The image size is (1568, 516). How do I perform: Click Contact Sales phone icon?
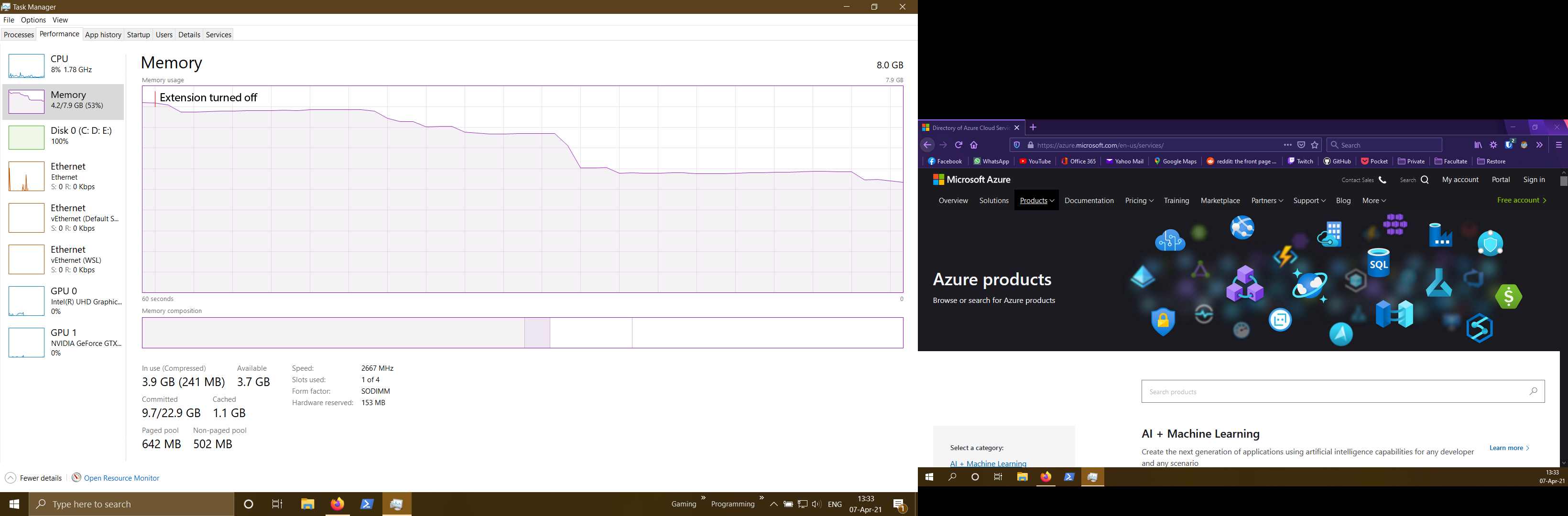(1383, 180)
